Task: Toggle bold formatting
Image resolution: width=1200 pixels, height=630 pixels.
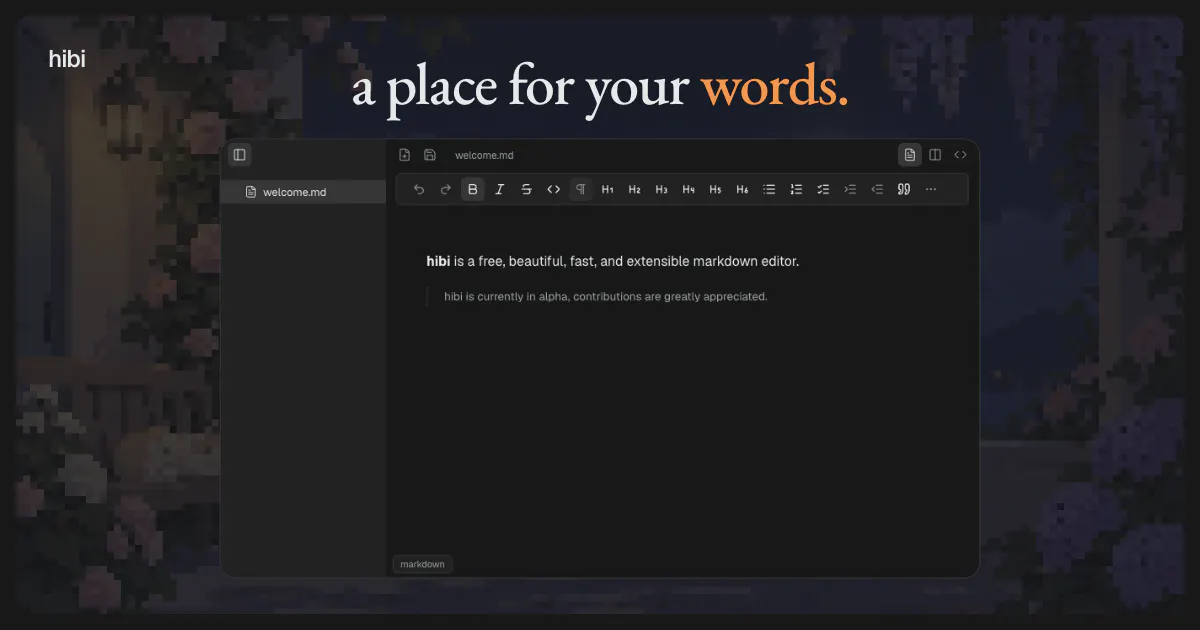Action: (x=473, y=189)
